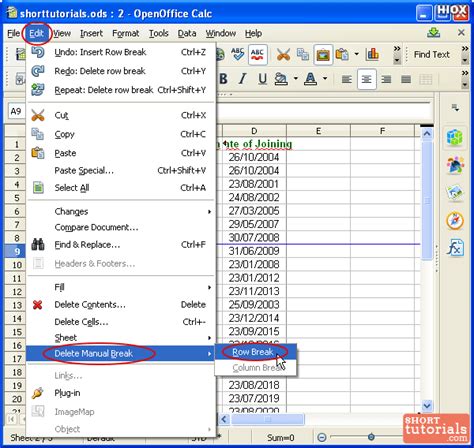Open sidebar Functions fx icon

[x=455, y=248]
